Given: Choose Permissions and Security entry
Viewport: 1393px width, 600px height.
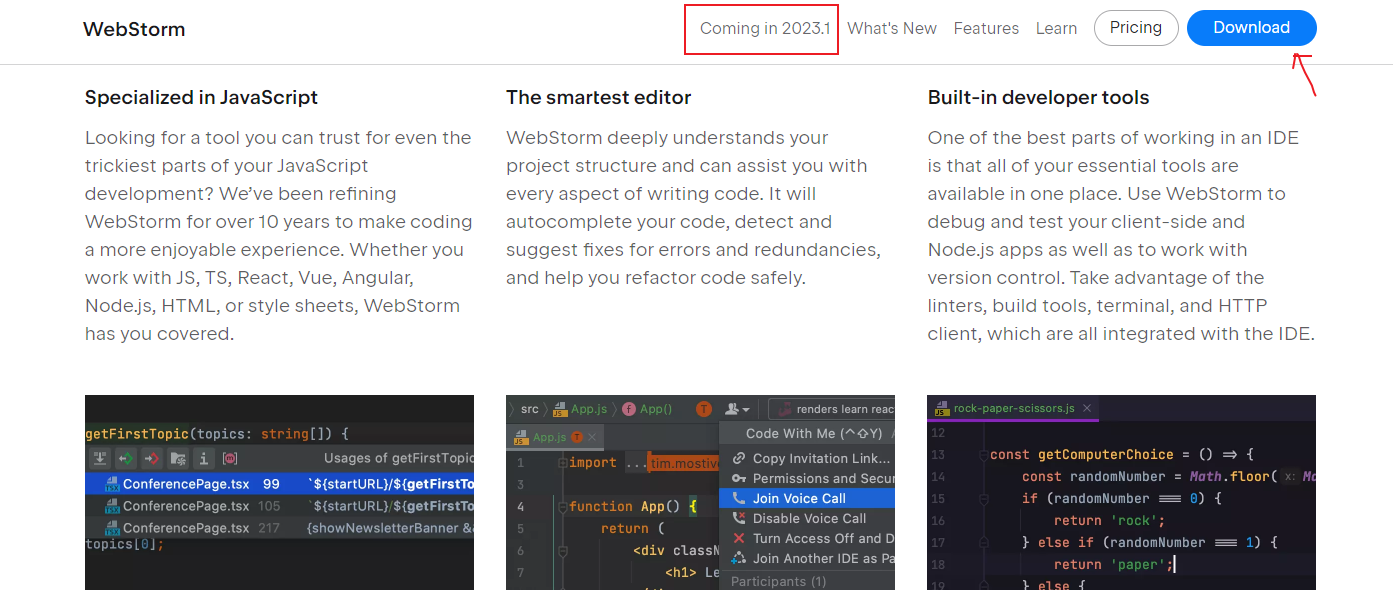Looking at the screenshot, I should point(807,478).
